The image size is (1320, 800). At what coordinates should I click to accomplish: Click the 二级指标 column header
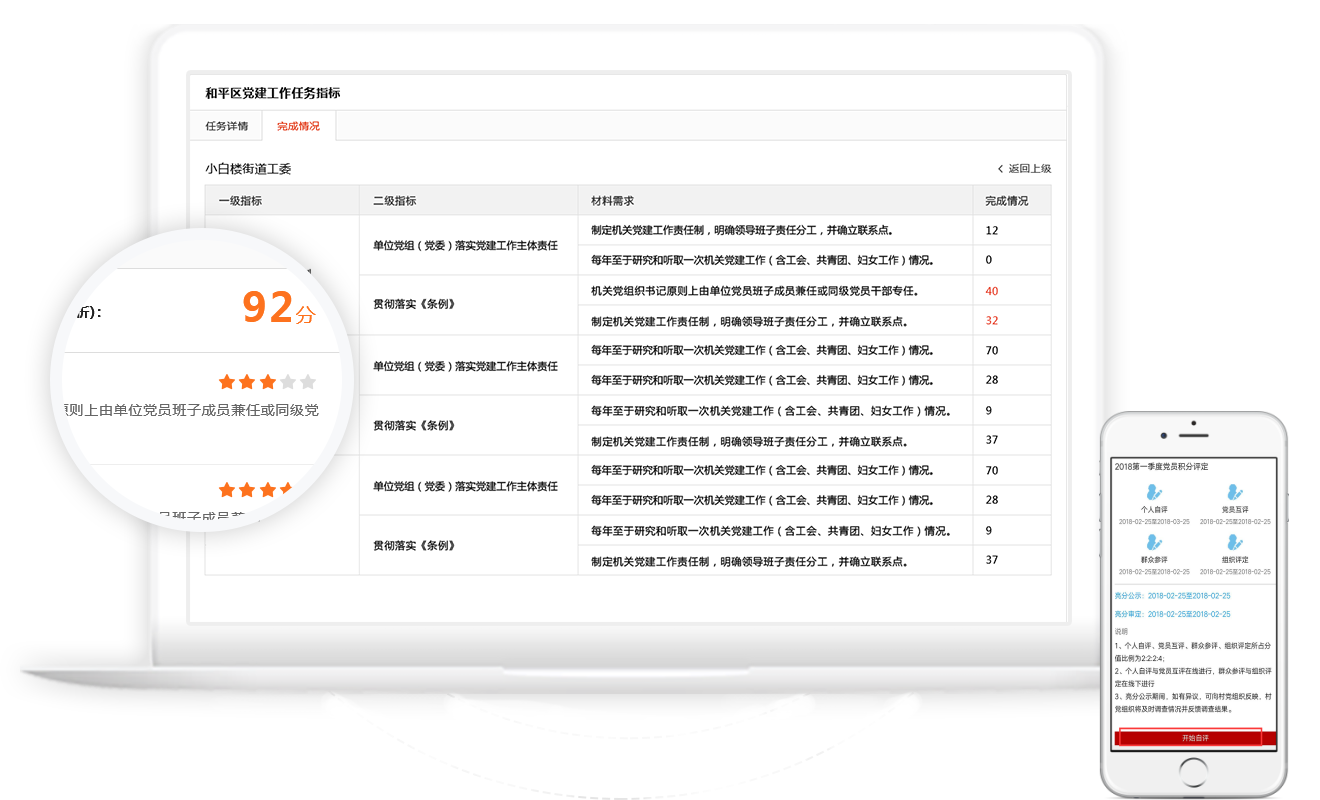pyautogui.click(x=394, y=201)
